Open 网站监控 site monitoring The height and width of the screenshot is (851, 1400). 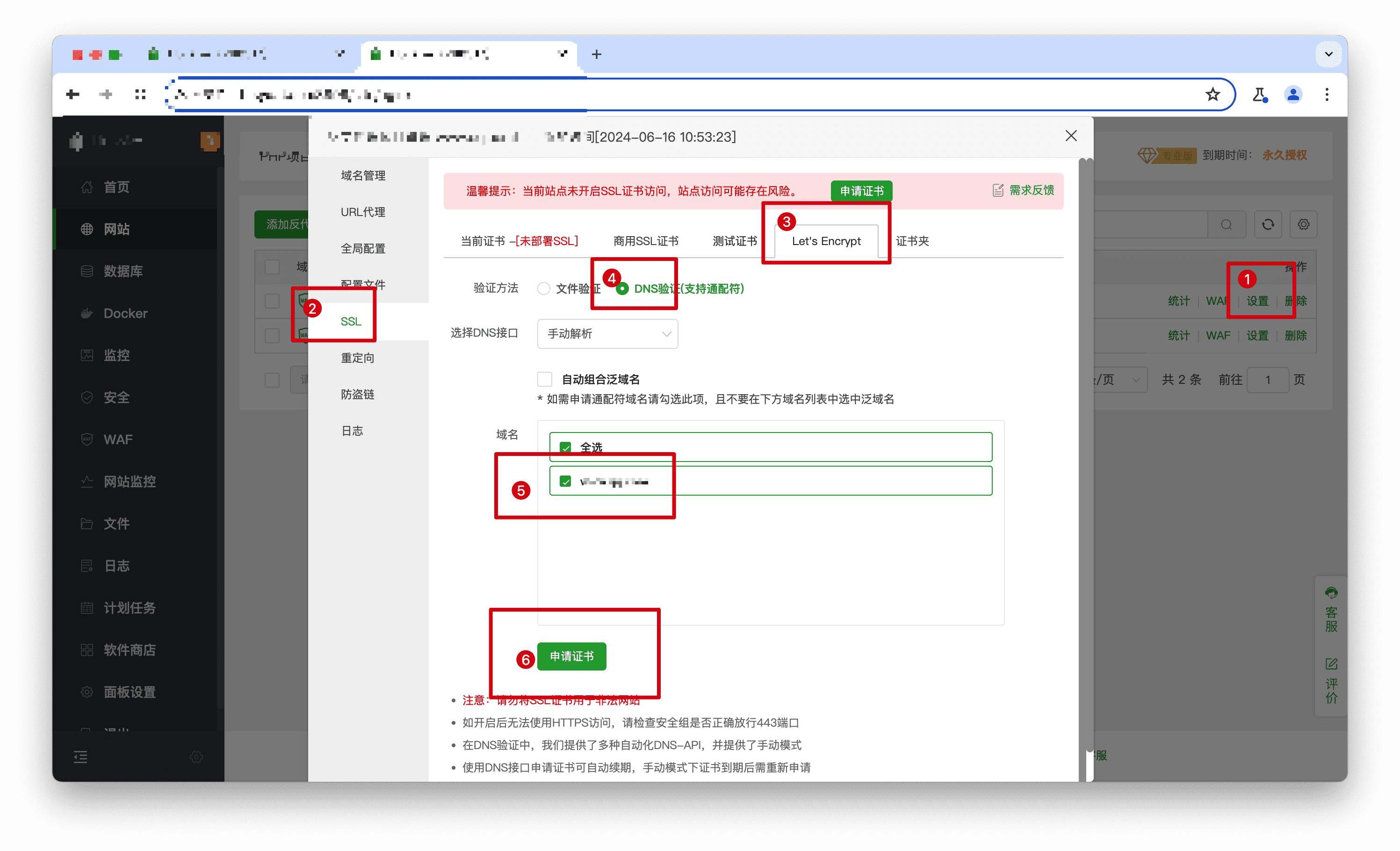point(129,481)
